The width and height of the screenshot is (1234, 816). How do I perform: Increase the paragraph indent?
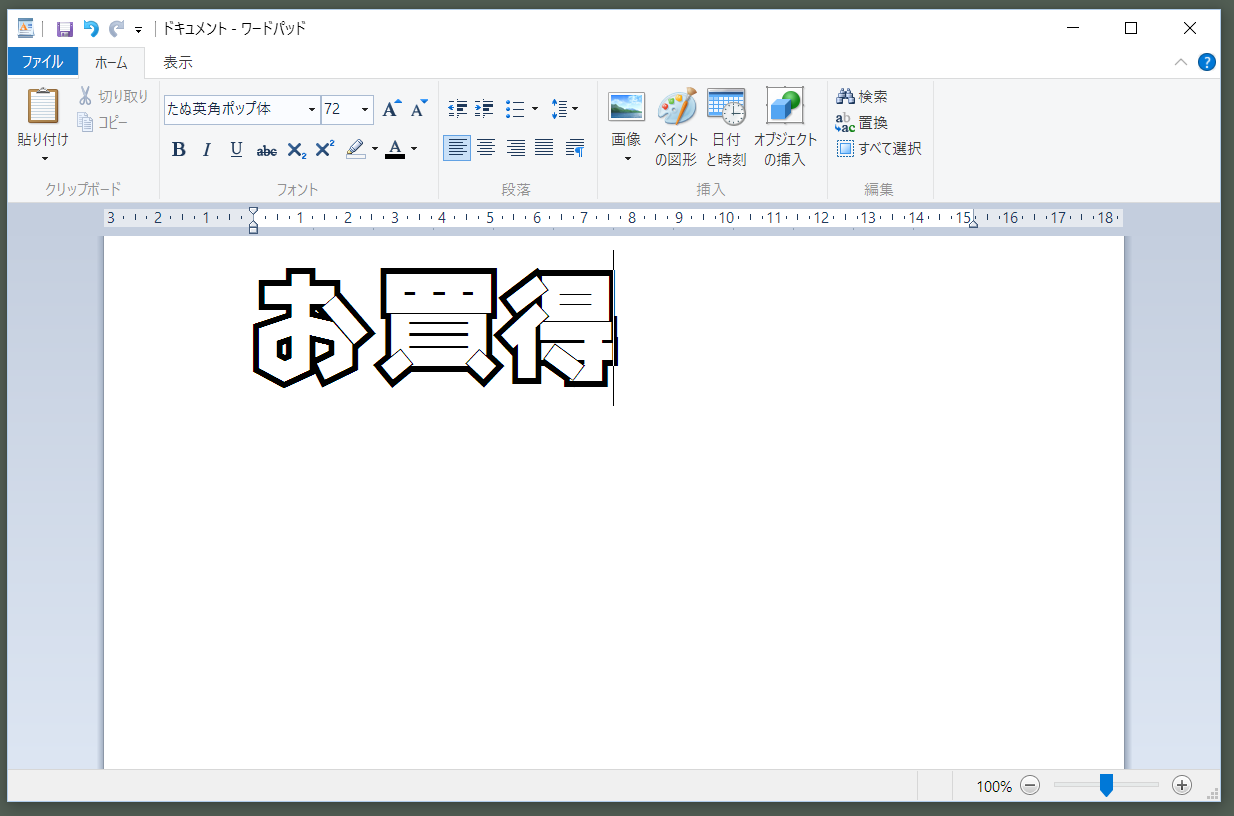(x=484, y=108)
